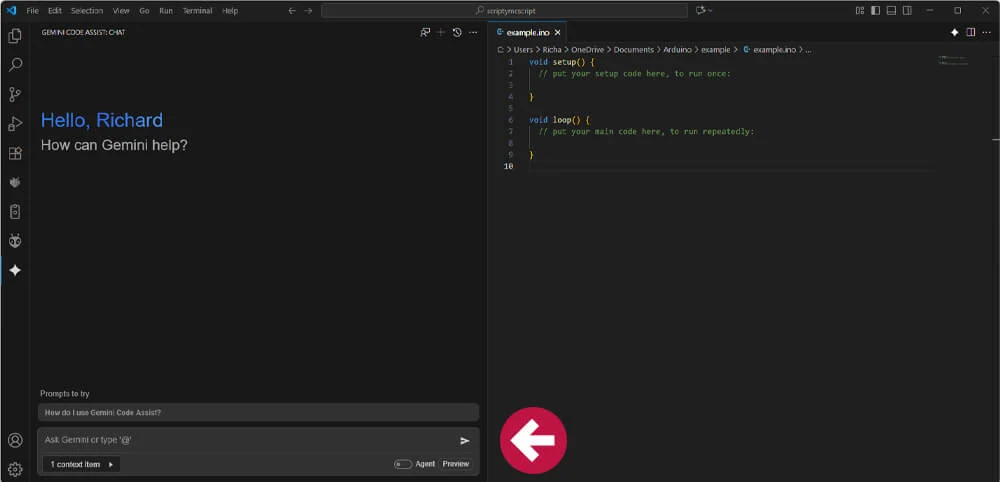Open the Accounts icon in activity bar
The width and height of the screenshot is (1000, 482).
point(15,441)
